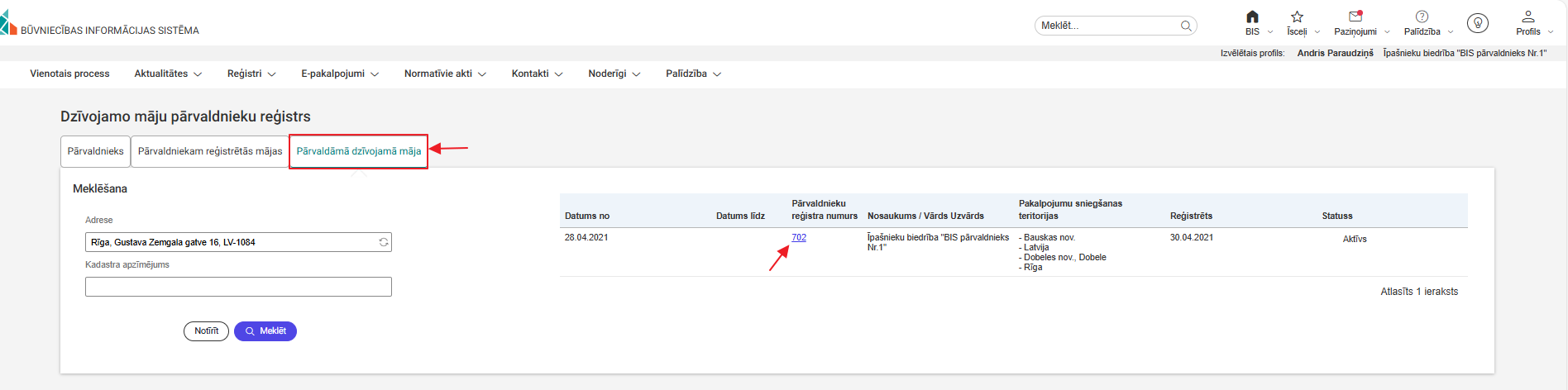Click the Palīdzība question mark icon
Image resolution: width=1568 pixels, height=390 pixels.
(1422, 17)
